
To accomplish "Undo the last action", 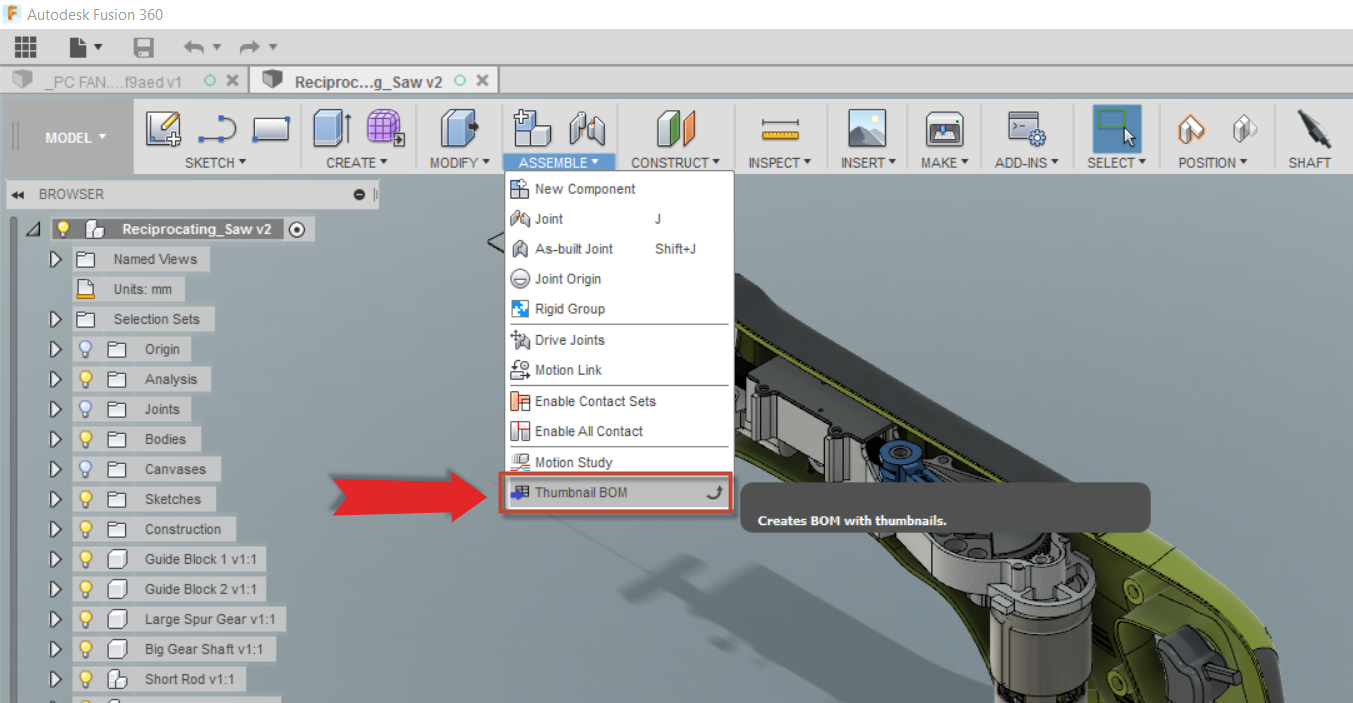I will [x=192, y=47].
